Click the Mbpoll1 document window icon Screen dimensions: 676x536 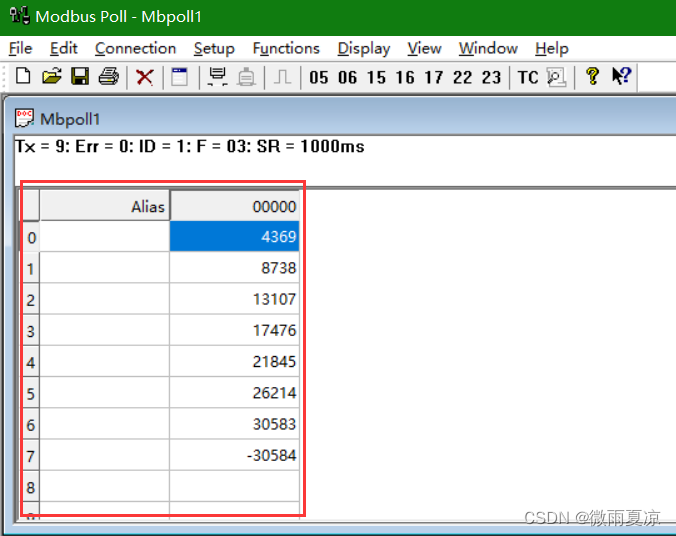click(x=24, y=118)
